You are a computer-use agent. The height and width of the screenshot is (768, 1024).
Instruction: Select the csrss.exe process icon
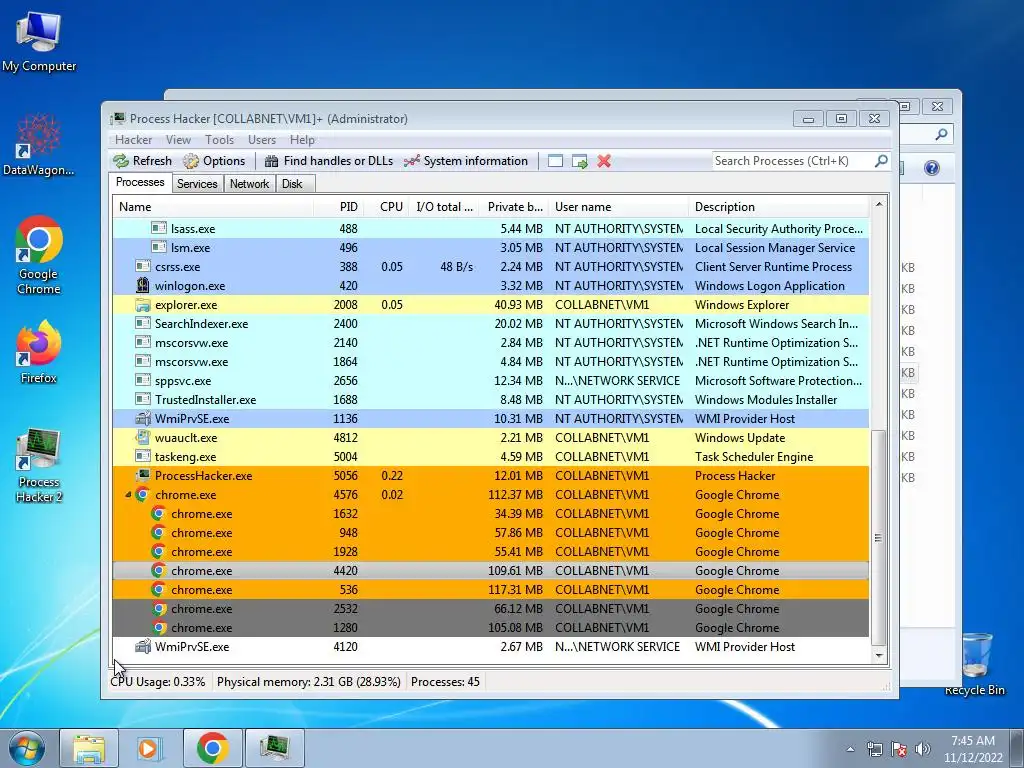tap(142, 266)
